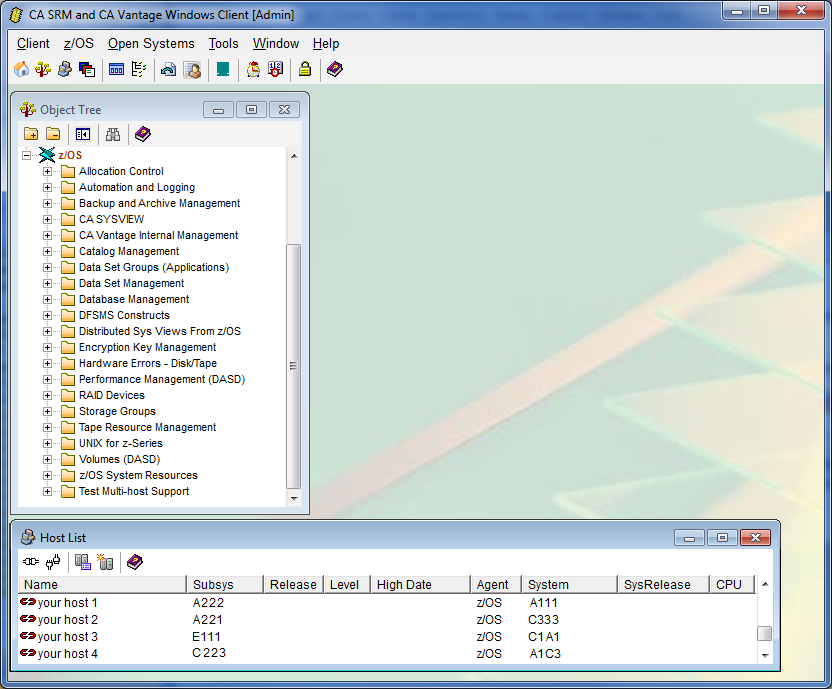Open the z/OS menu
The image size is (832, 689).
point(78,44)
